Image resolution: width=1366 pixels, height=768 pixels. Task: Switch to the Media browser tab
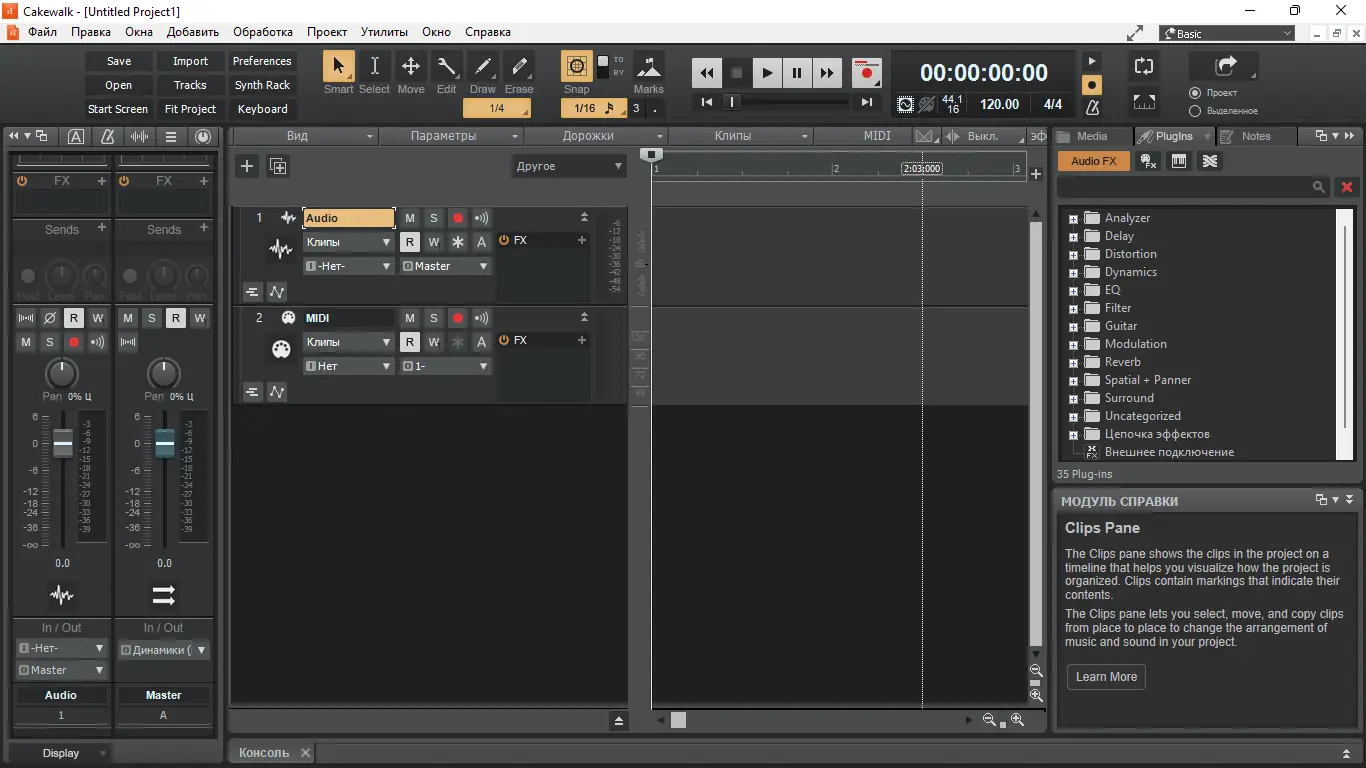pyautogui.click(x=1092, y=136)
